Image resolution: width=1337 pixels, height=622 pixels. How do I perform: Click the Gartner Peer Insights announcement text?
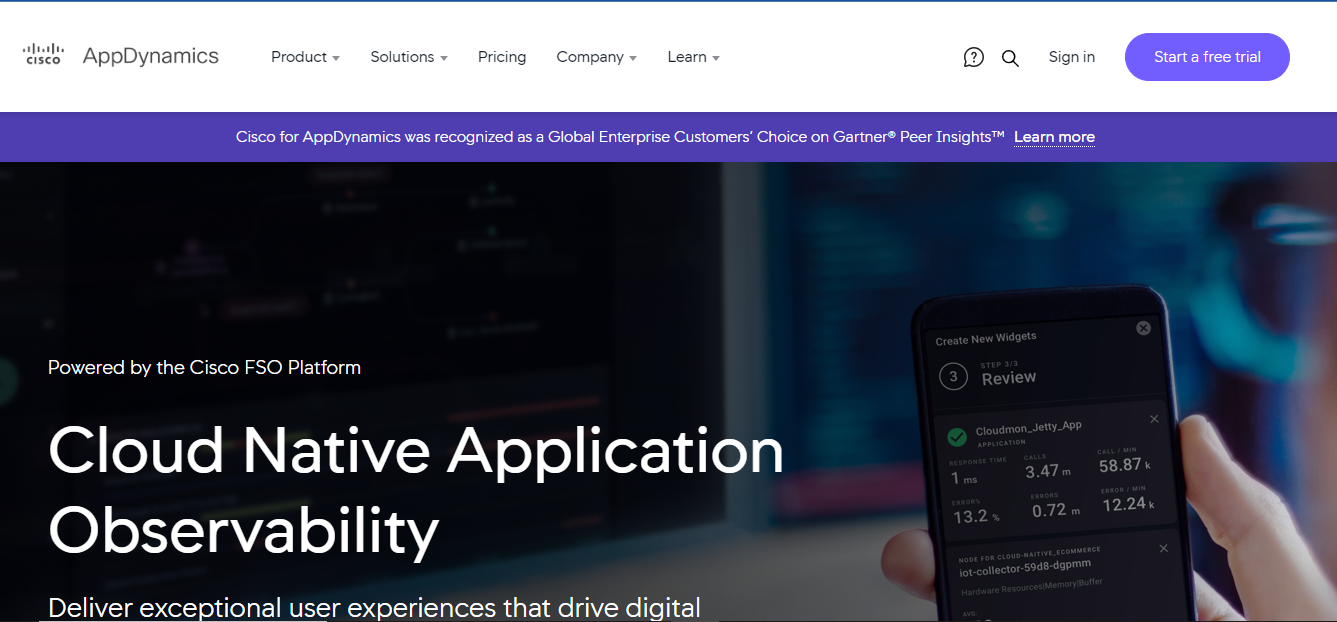coord(620,137)
